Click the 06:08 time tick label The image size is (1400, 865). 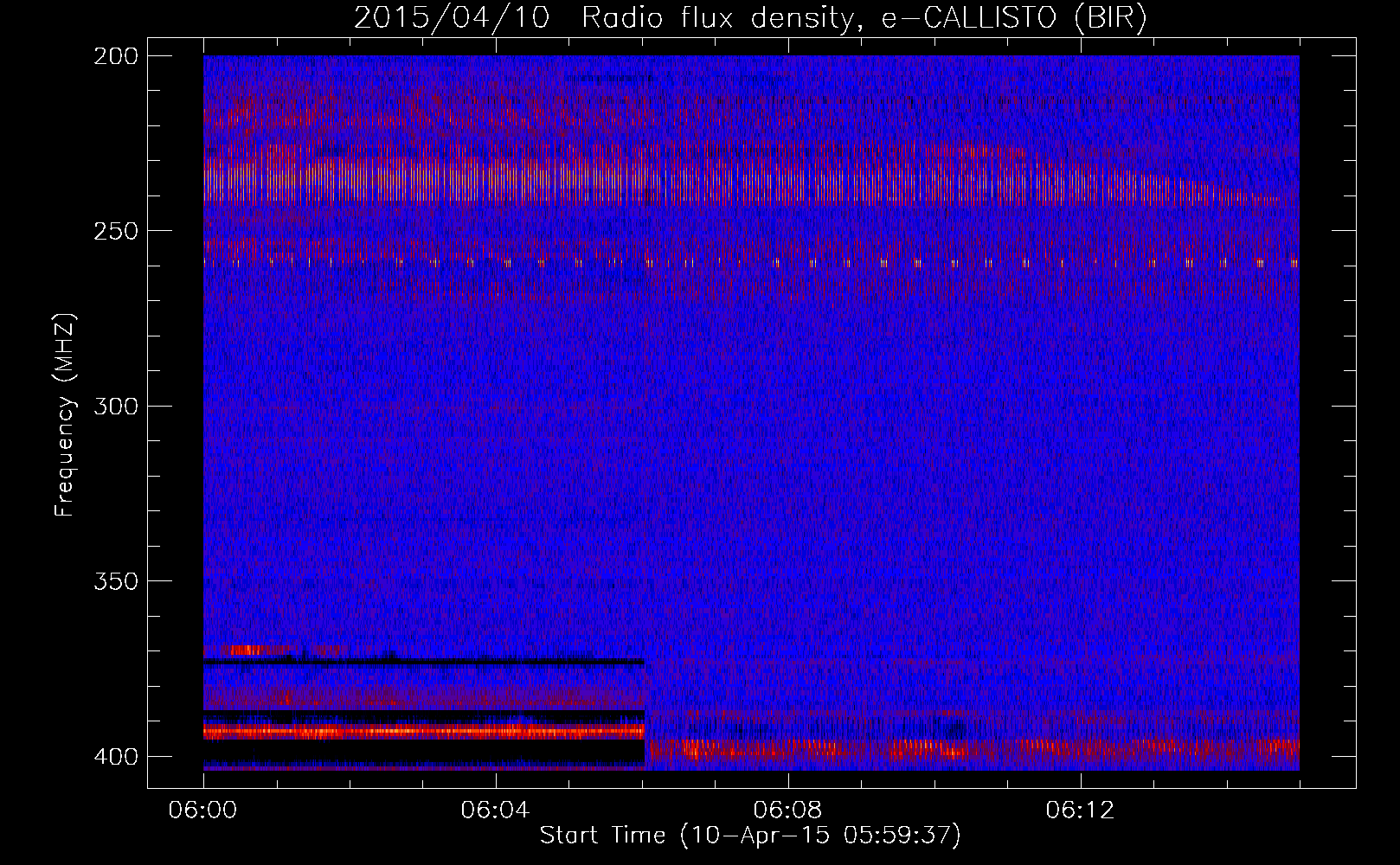(787, 810)
